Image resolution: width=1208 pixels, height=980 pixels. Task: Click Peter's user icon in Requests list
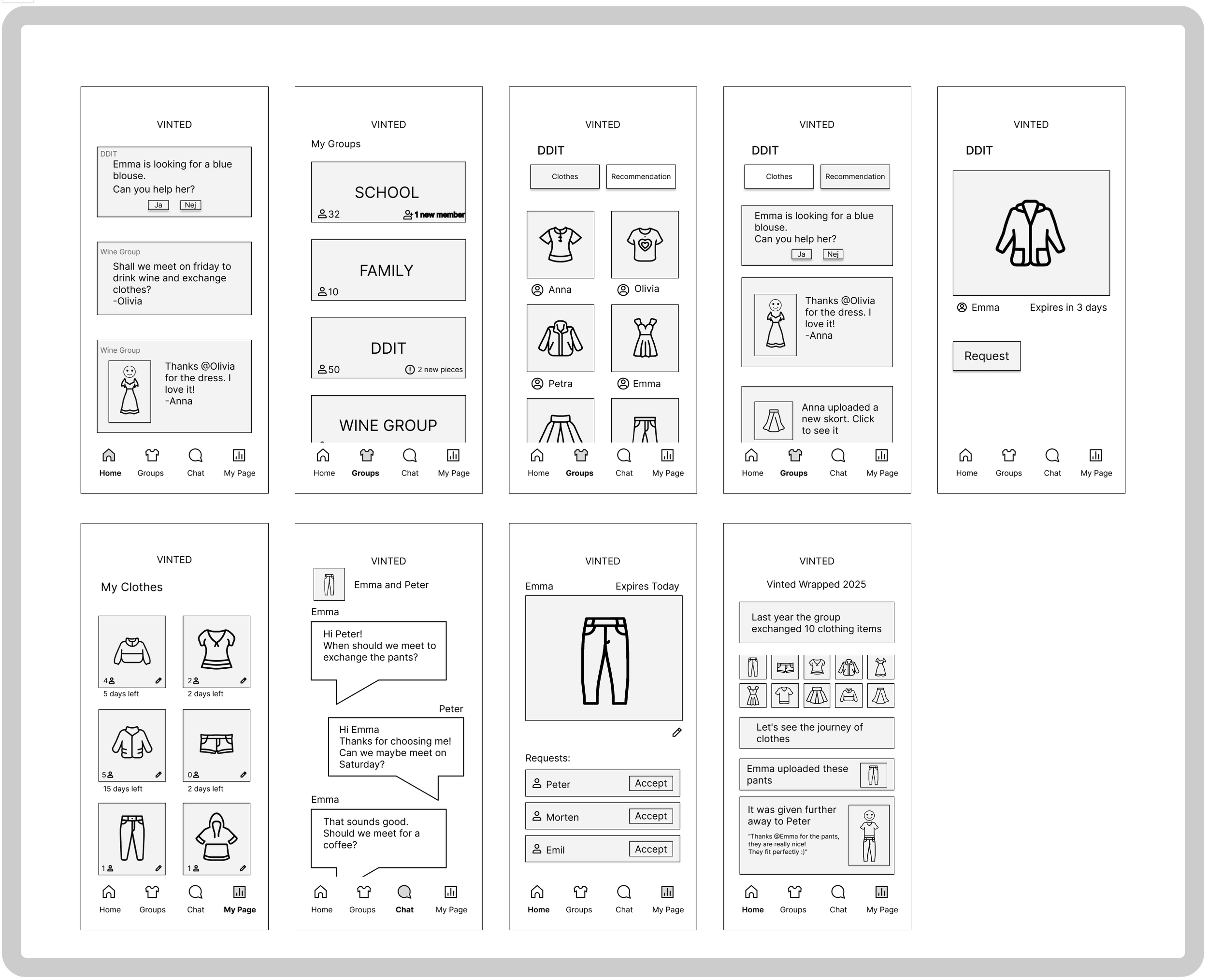[x=537, y=783]
